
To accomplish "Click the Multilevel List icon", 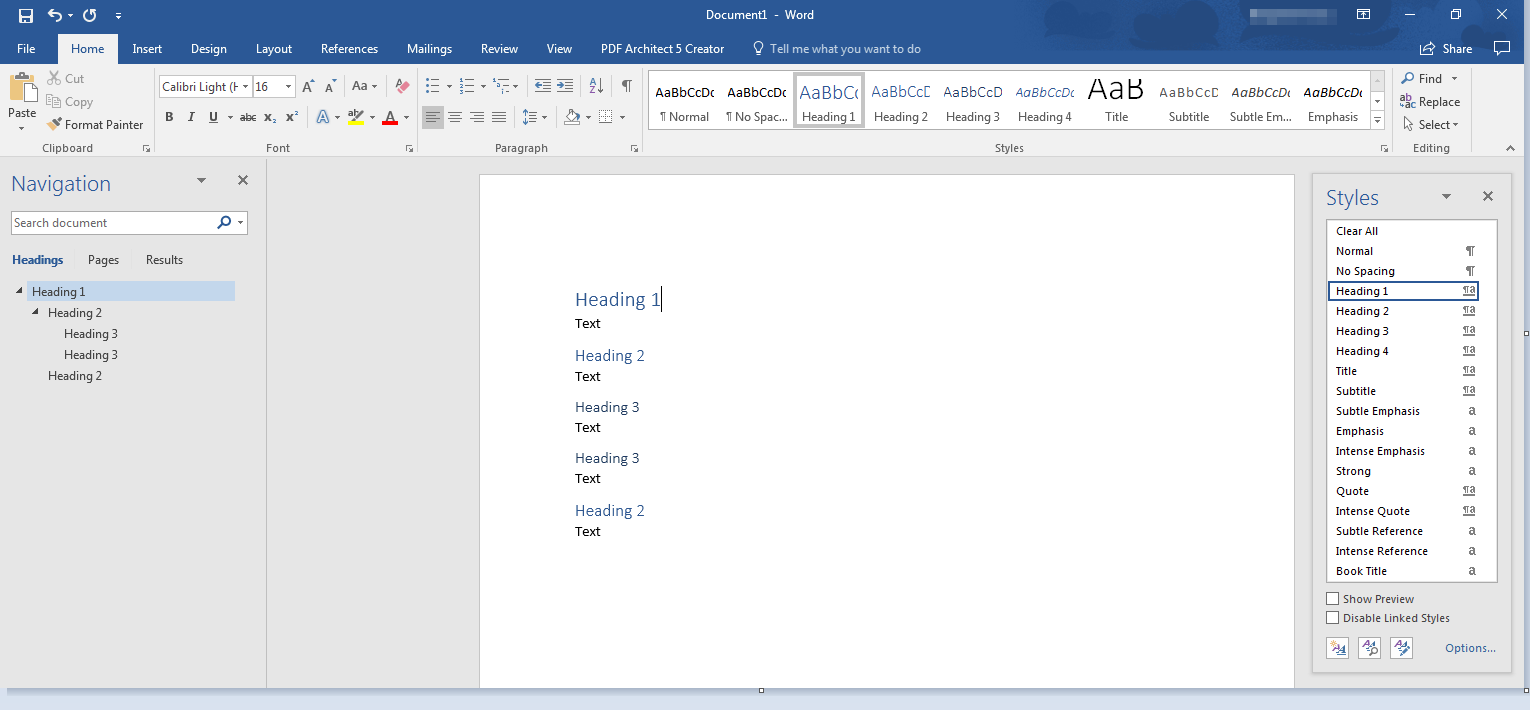I will pos(501,87).
